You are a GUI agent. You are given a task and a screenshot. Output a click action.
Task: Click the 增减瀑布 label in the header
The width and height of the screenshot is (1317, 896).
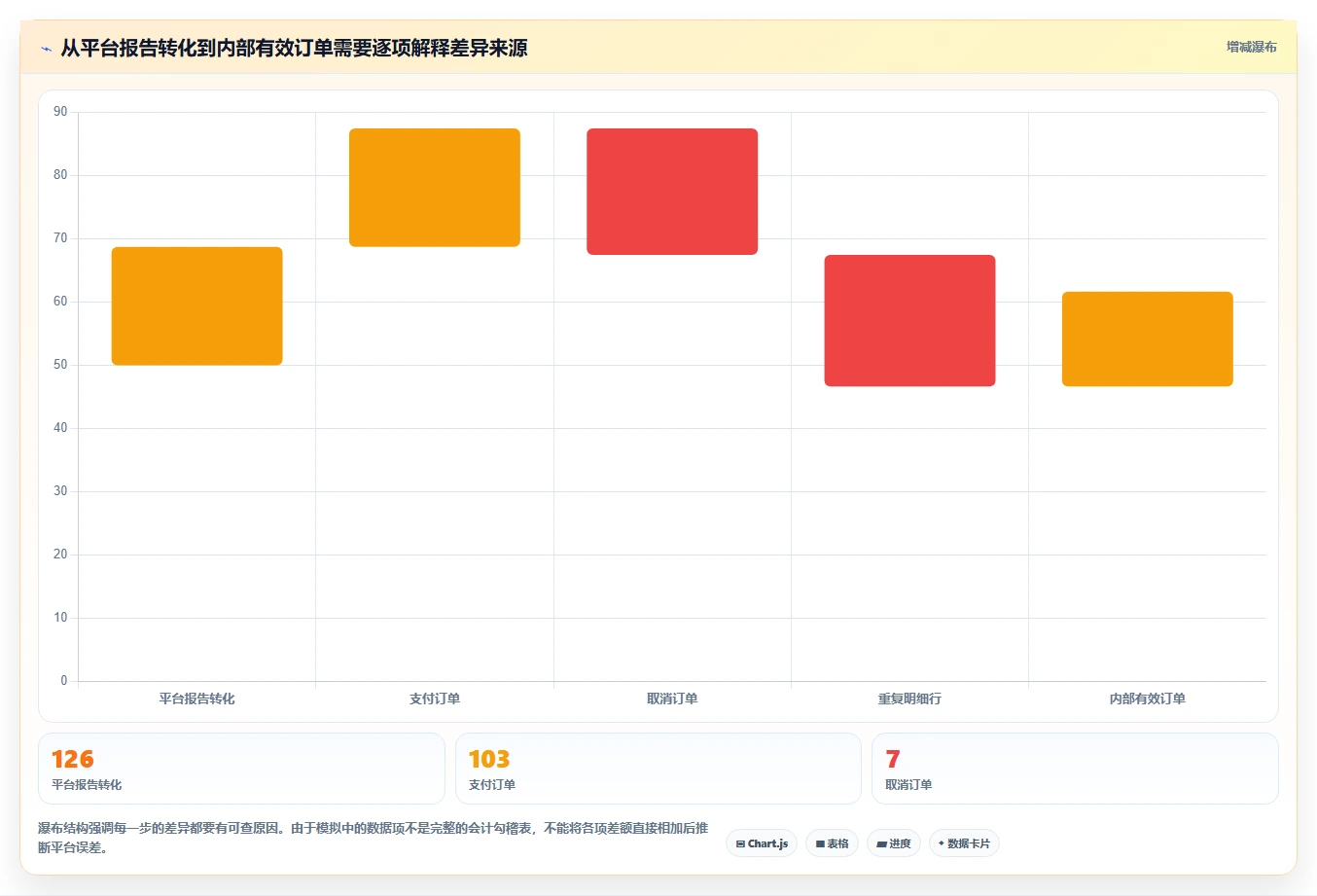(1251, 47)
